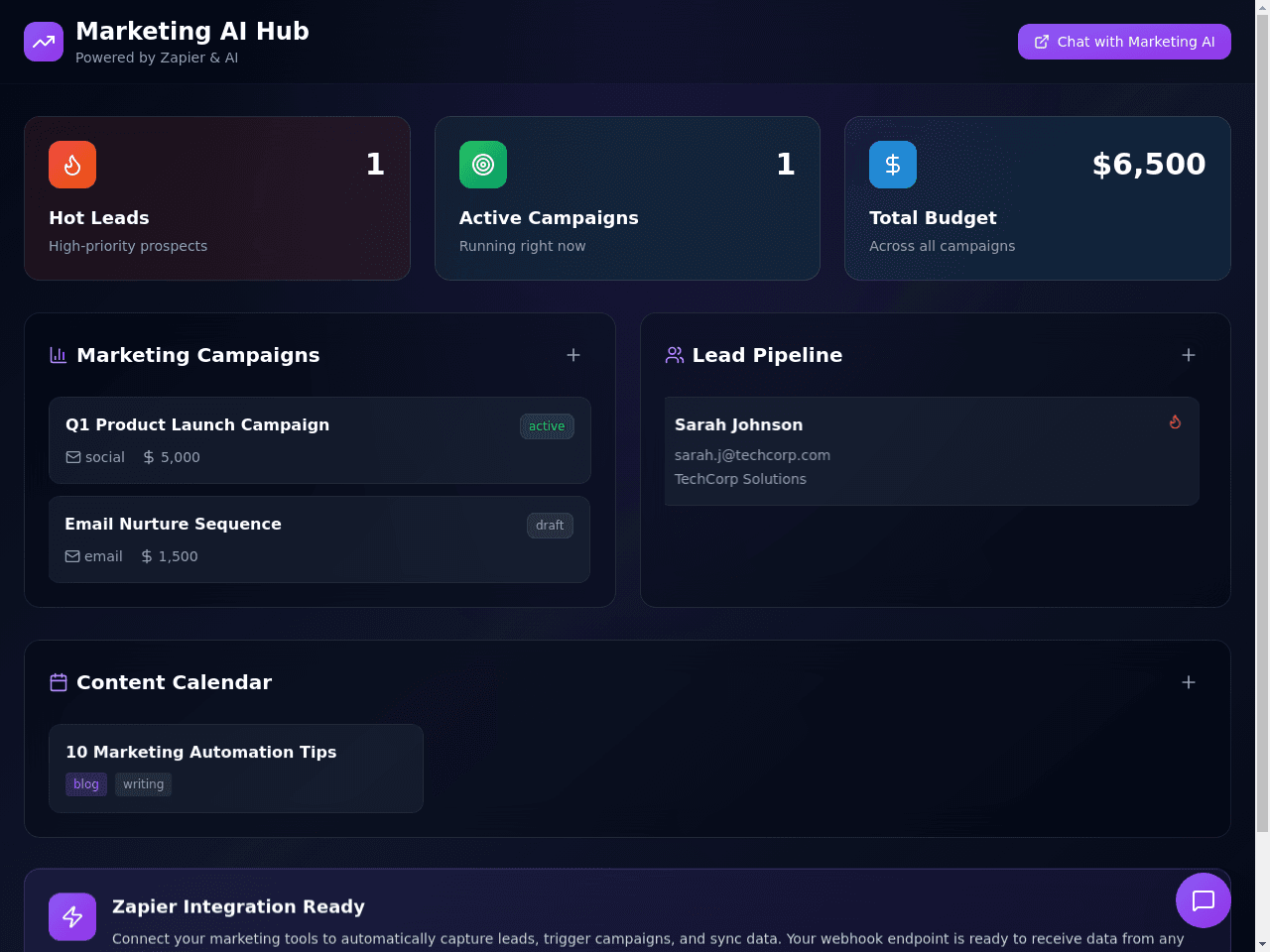Screen dimensions: 1270x952
Task: Click the Powered by Zapier & AI subtitle
Action: click(x=157, y=58)
